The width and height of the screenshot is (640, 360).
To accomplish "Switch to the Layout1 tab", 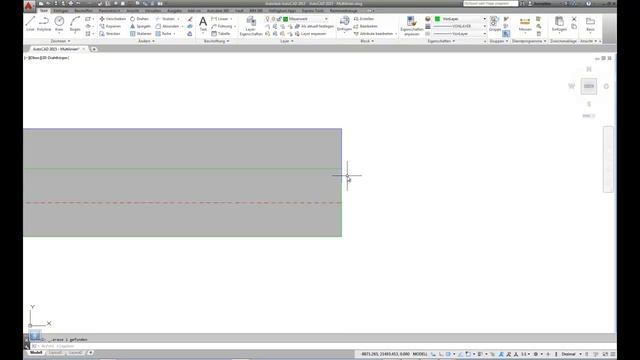I will click(x=56, y=353).
